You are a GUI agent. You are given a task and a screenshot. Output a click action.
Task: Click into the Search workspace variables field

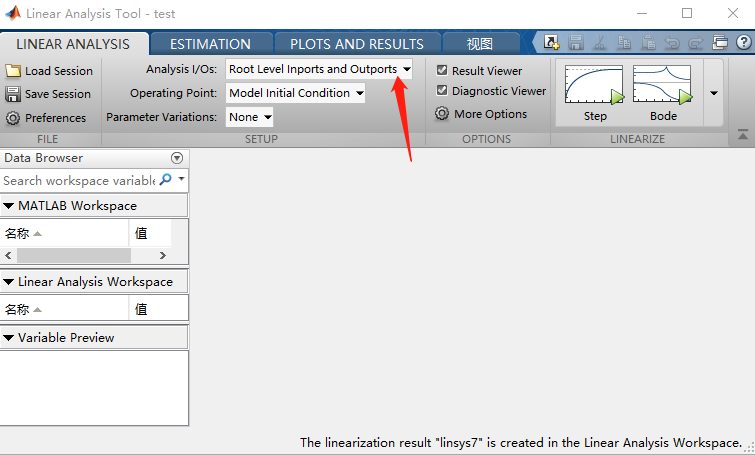79,181
